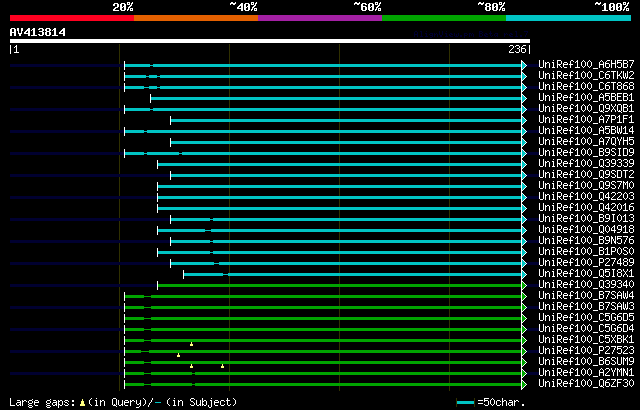Click the yellow gap marker above the UniRef100_B6SUM9 bar

tap(178, 355)
